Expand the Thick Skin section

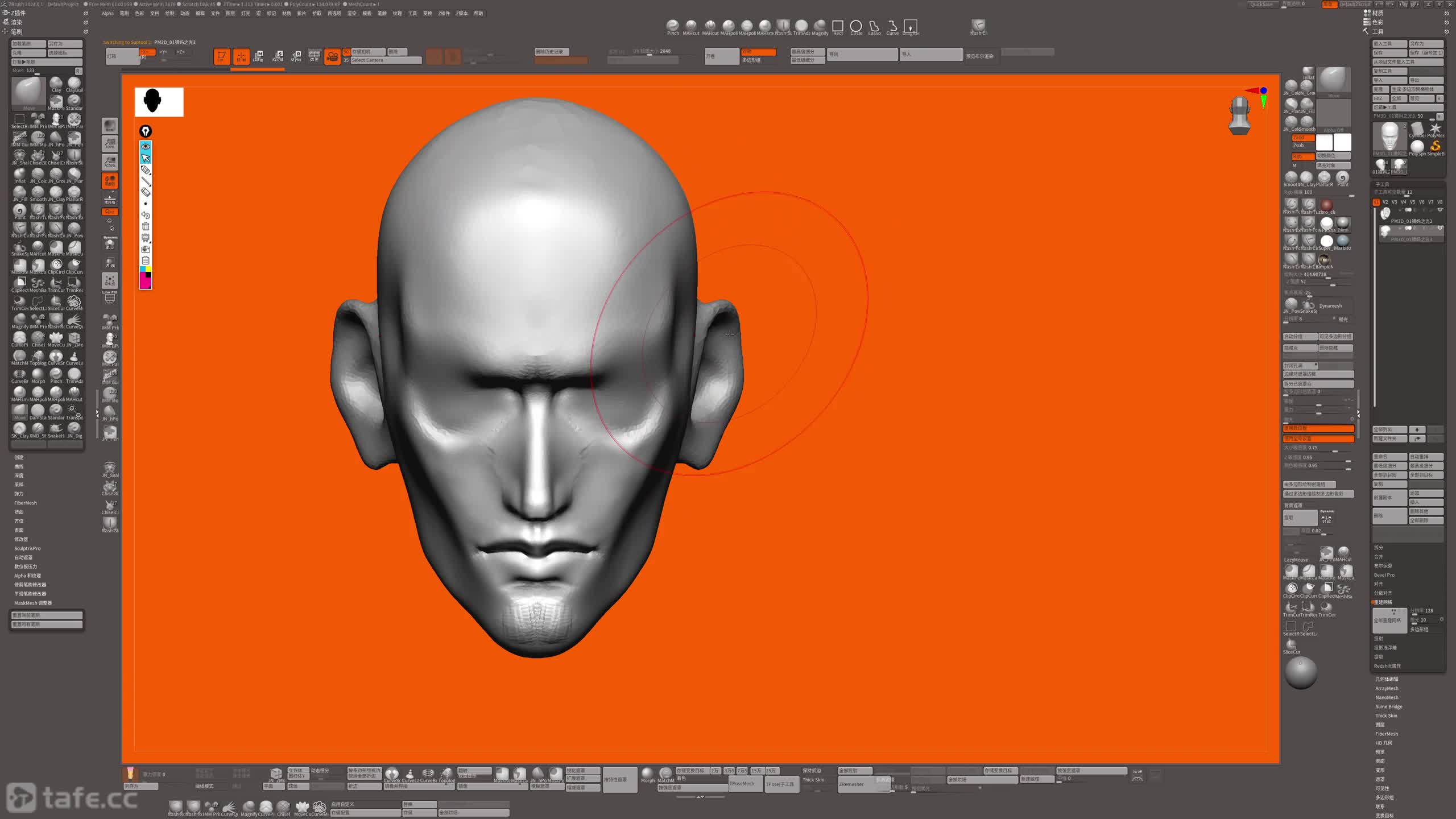pyautogui.click(x=1386, y=715)
